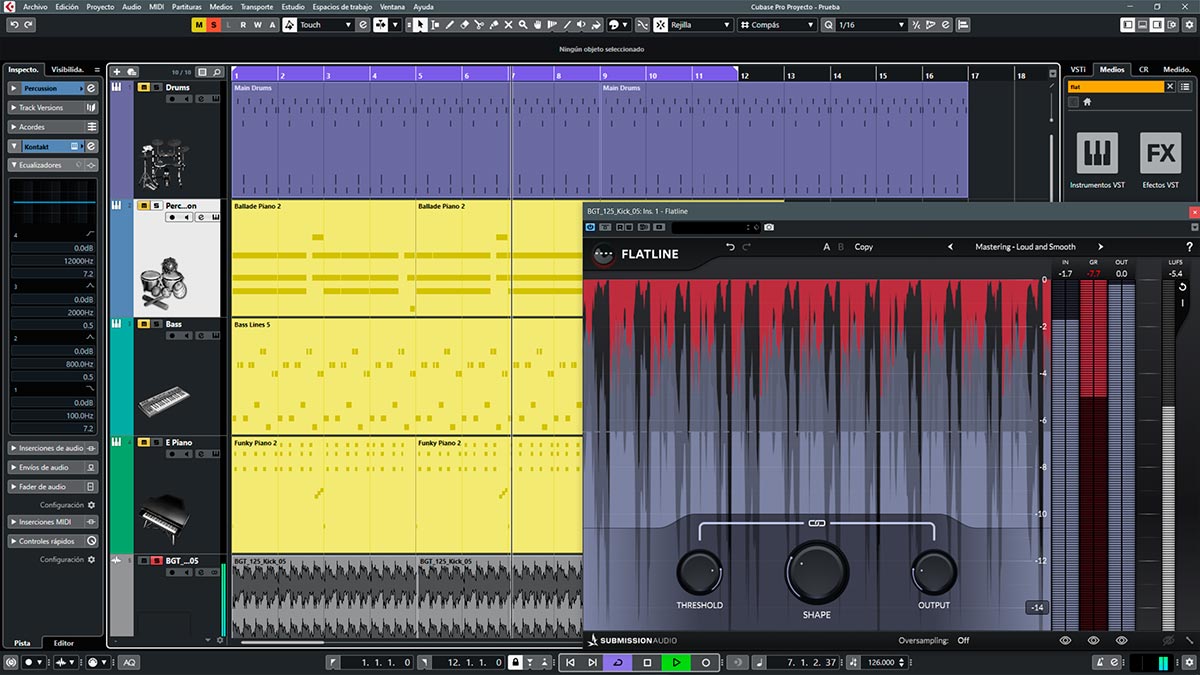This screenshot has width=1200, height=675.
Task: Select the Play speaker tool
Action: point(581,24)
